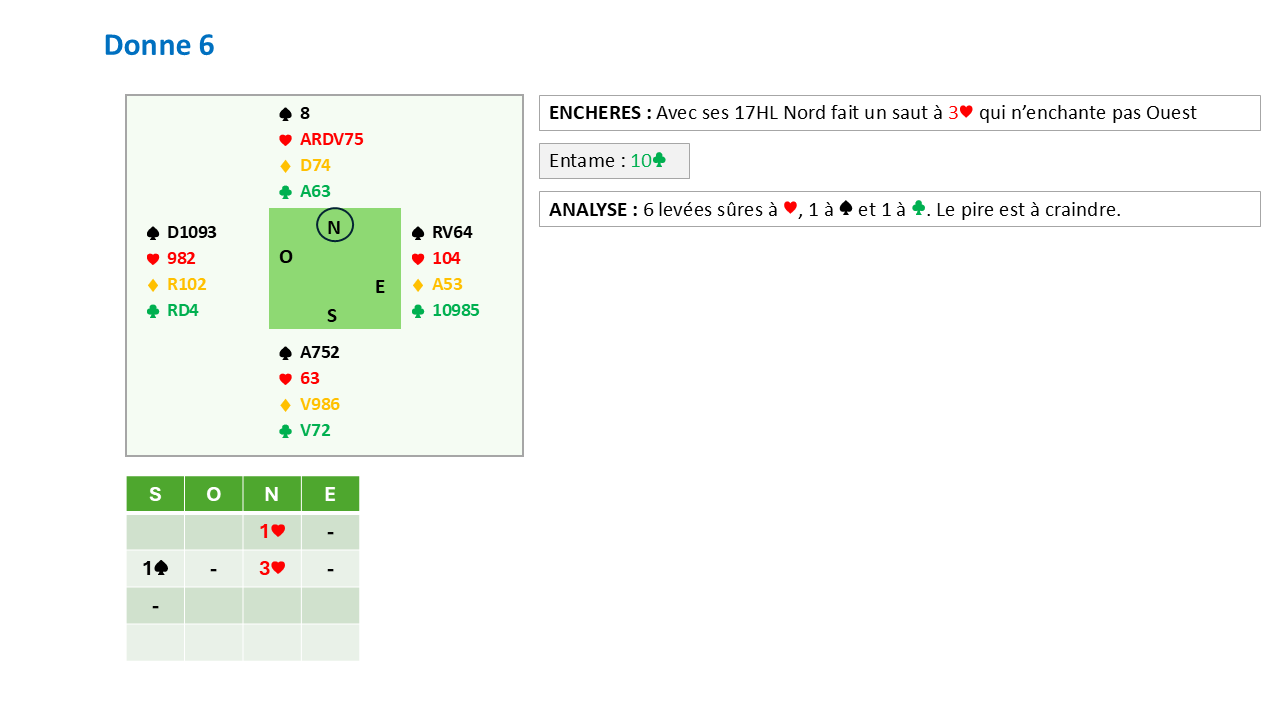Click the S column header in bidding table
Image resolution: width=1280 pixels, height=720 pixels.
pyautogui.click(x=155, y=494)
